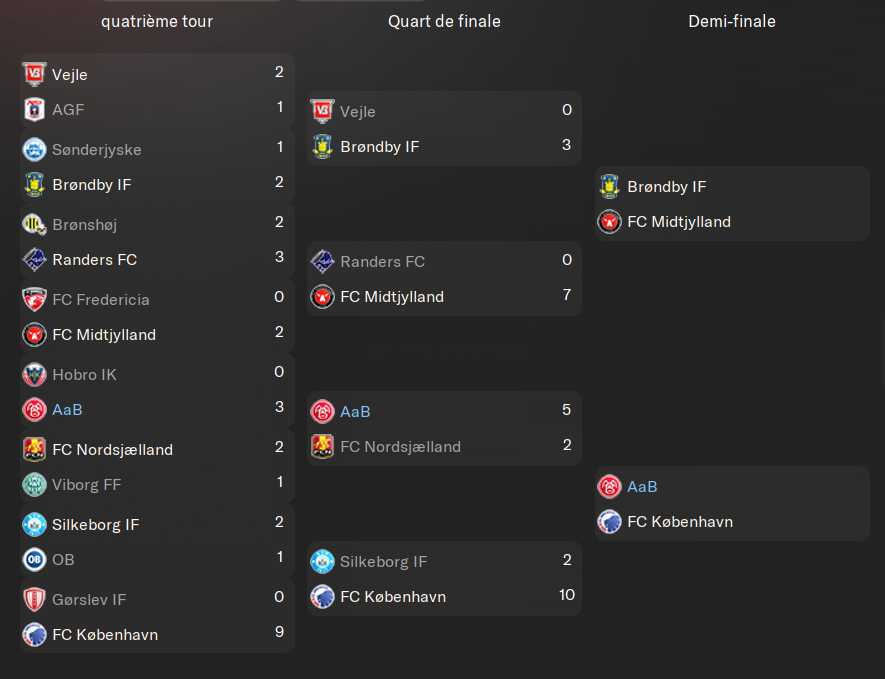Open the Hobro IK team name

(85, 375)
